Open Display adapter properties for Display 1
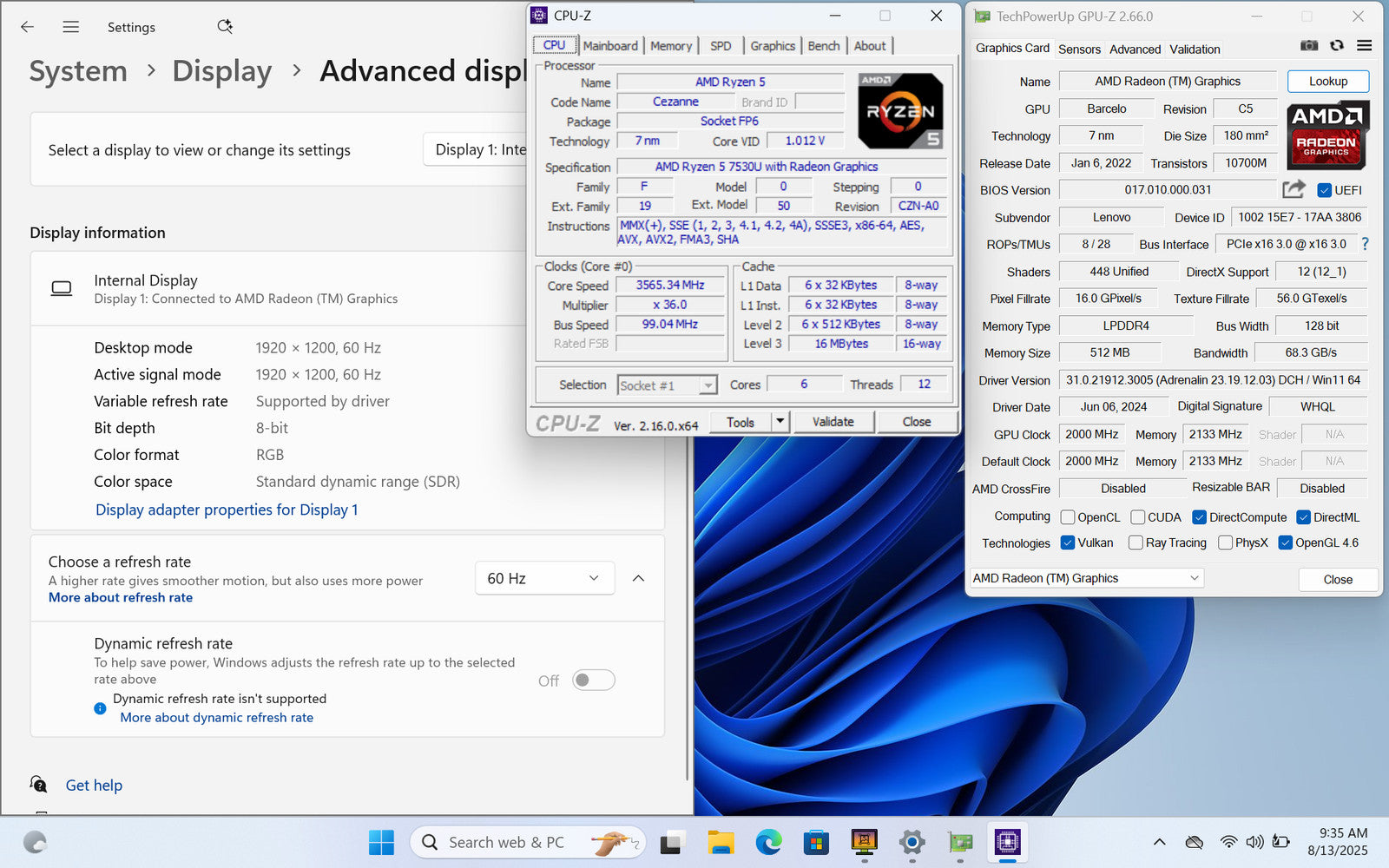Image resolution: width=1389 pixels, height=868 pixels. 227,510
